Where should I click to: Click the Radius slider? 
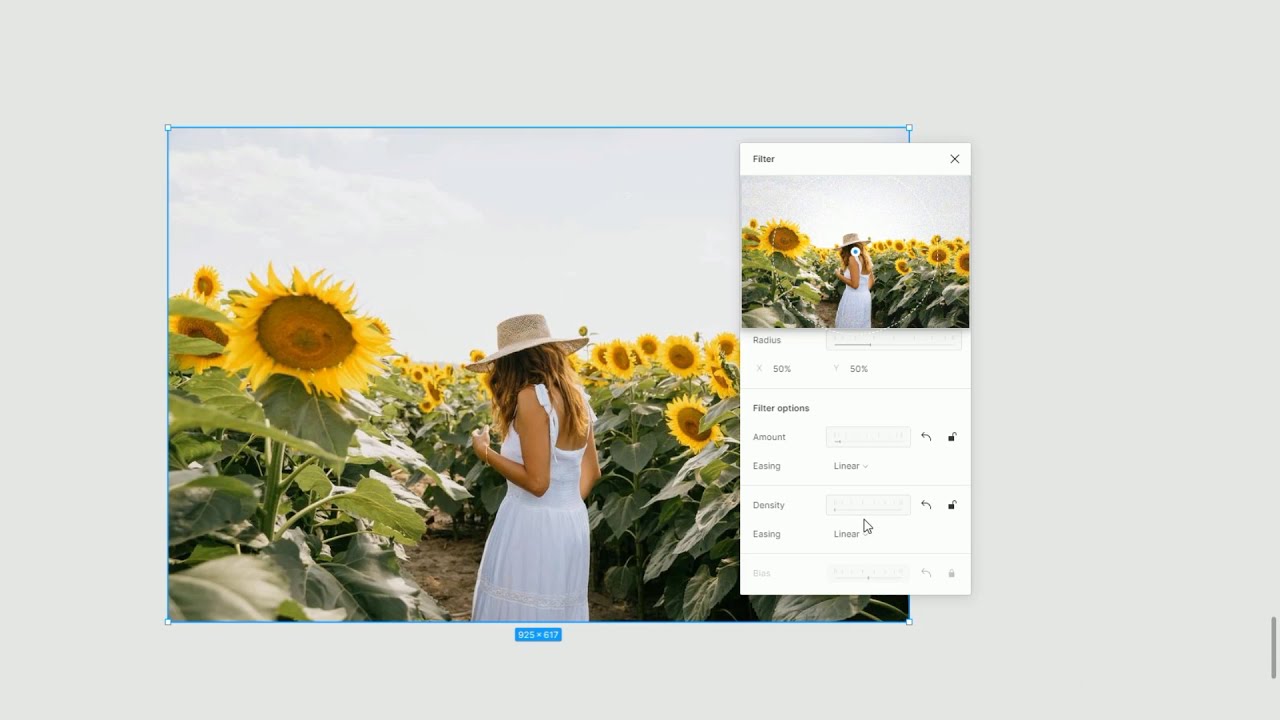tap(894, 341)
